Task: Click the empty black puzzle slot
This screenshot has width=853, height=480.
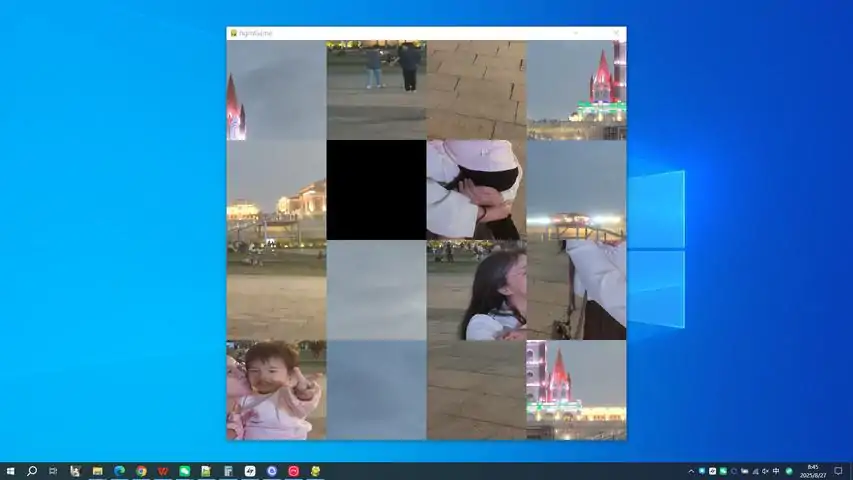Action: point(376,190)
